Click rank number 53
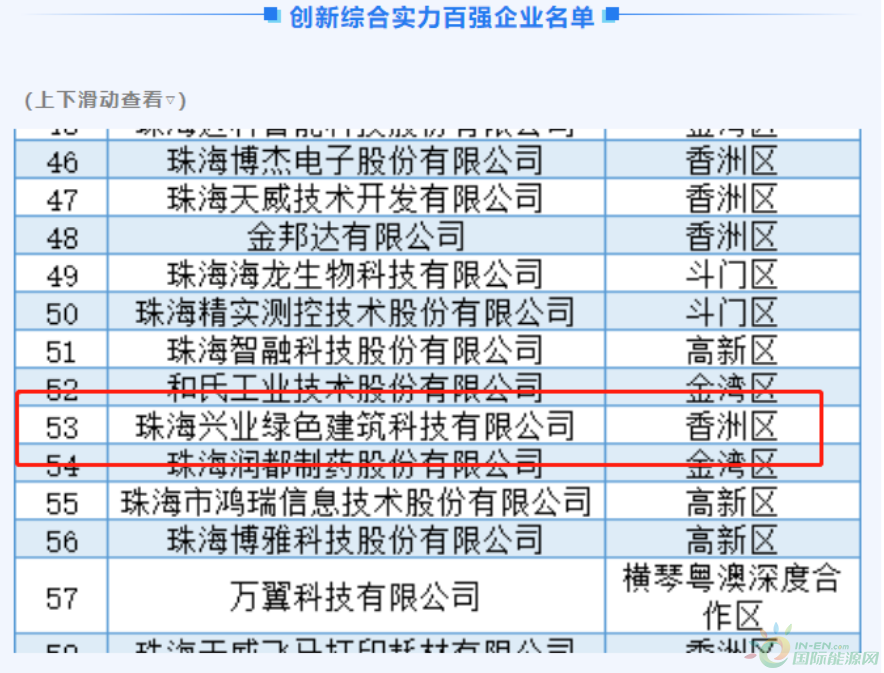 coord(62,428)
